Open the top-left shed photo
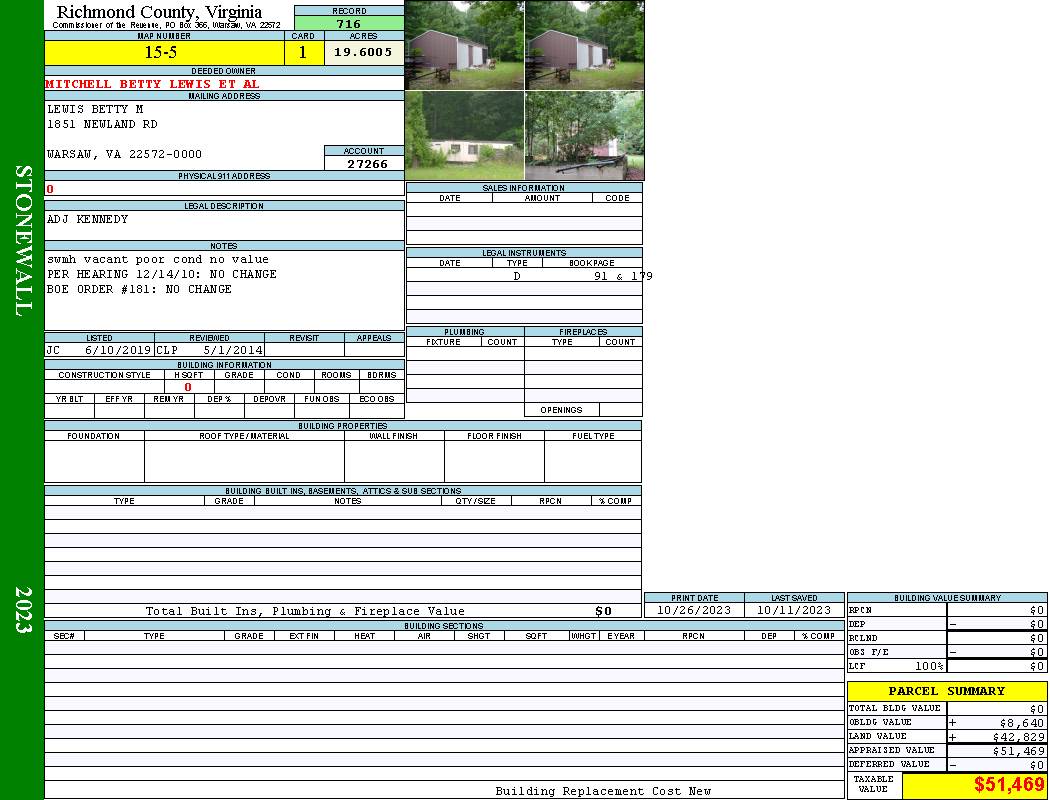 (x=464, y=45)
